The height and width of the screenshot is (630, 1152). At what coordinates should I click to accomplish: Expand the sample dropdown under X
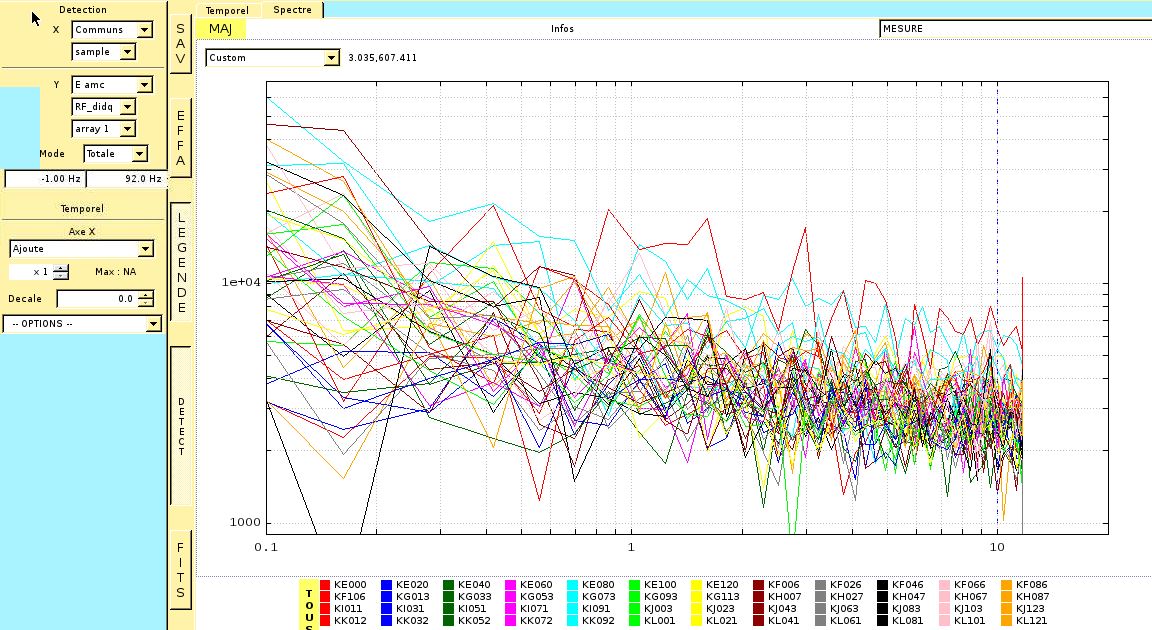(x=104, y=51)
